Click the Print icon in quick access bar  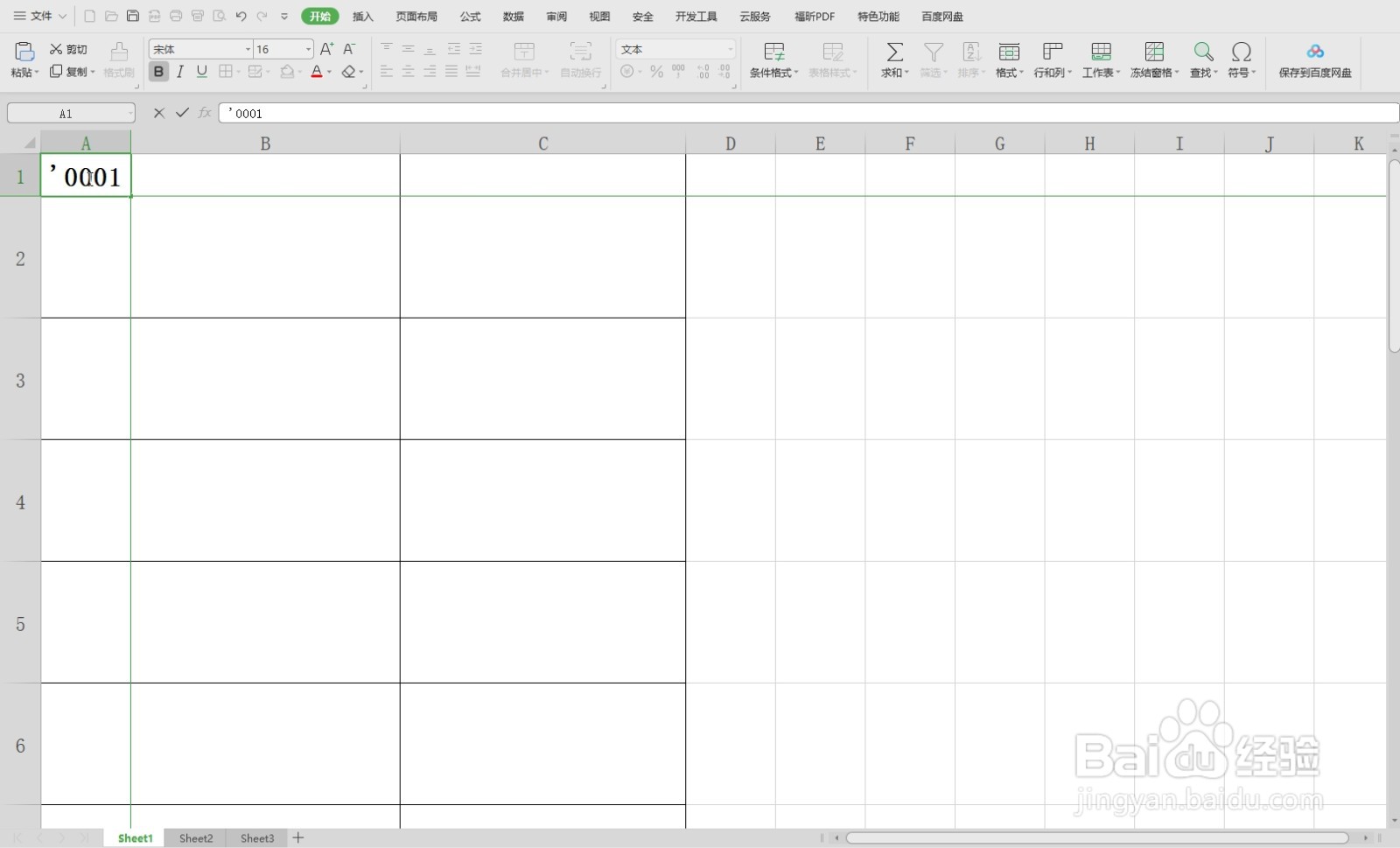pos(176,17)
